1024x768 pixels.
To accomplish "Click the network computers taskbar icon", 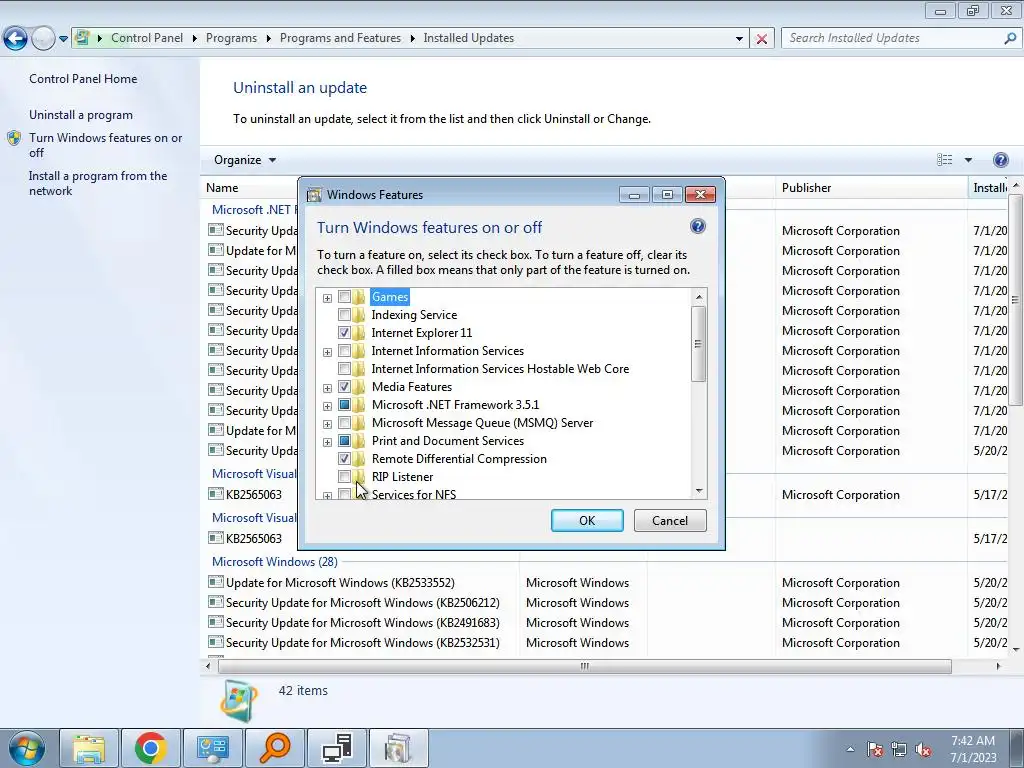I will [337, 748].
